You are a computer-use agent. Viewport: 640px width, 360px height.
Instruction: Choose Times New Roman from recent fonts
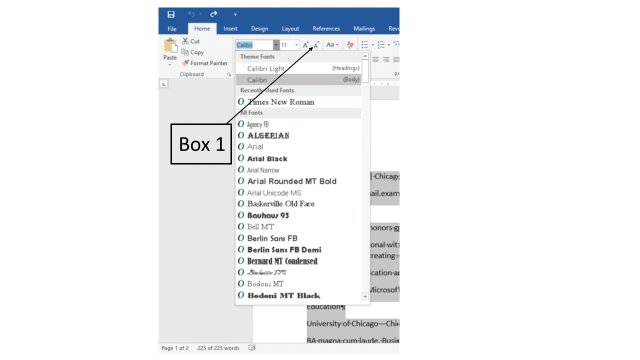point(298,102)
